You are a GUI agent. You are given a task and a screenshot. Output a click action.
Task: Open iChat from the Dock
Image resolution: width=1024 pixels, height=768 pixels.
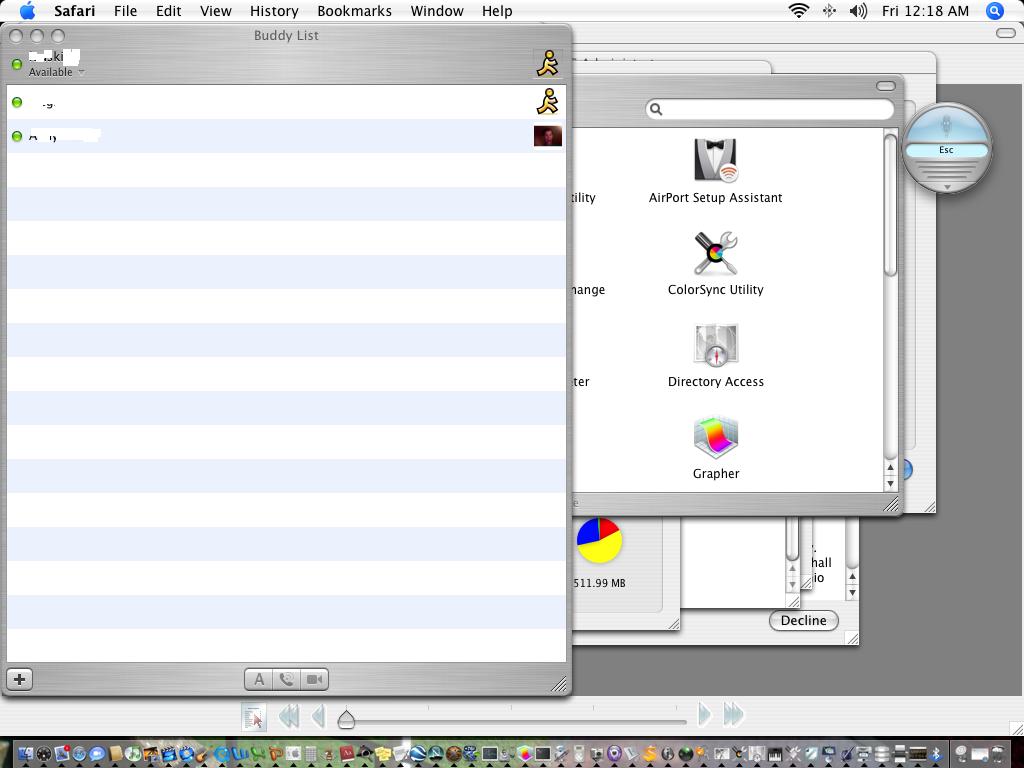[x=97, y=753]
